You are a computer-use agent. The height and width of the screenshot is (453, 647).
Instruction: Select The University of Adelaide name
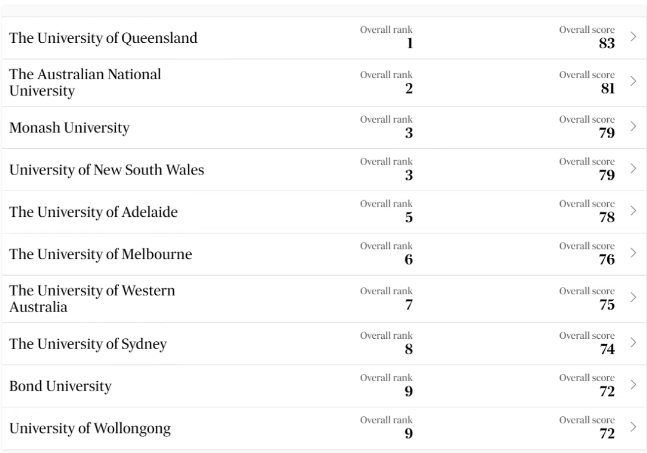(93, 212)
